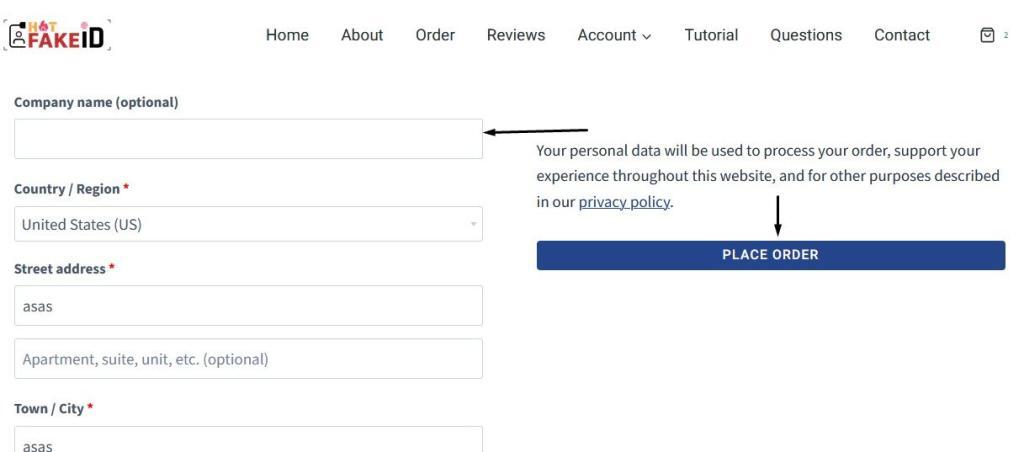Open the privacy policy link
This screenshot has width=1024, height=452.
pos(624,202)
